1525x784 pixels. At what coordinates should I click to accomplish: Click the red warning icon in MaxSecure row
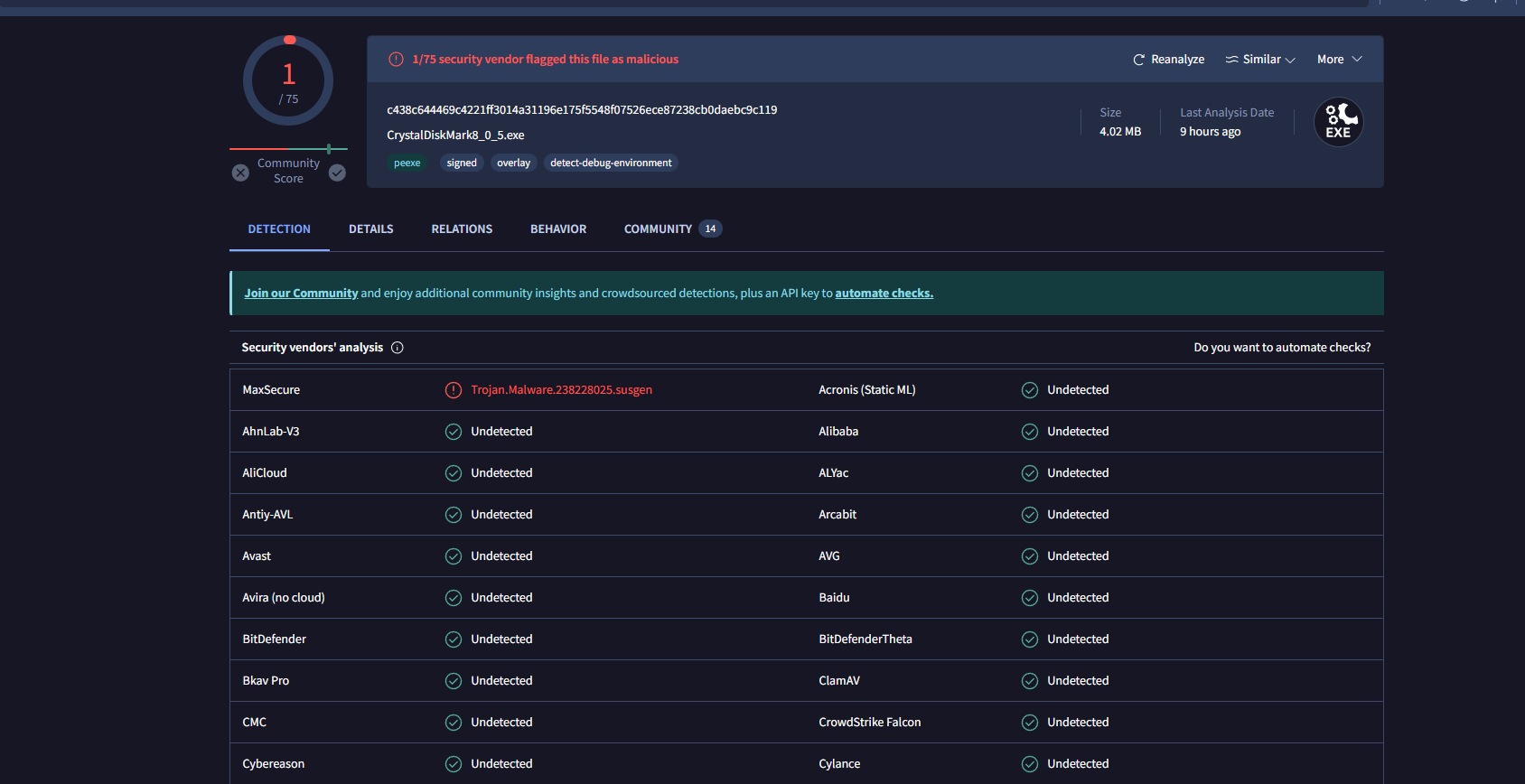point(454,390)
